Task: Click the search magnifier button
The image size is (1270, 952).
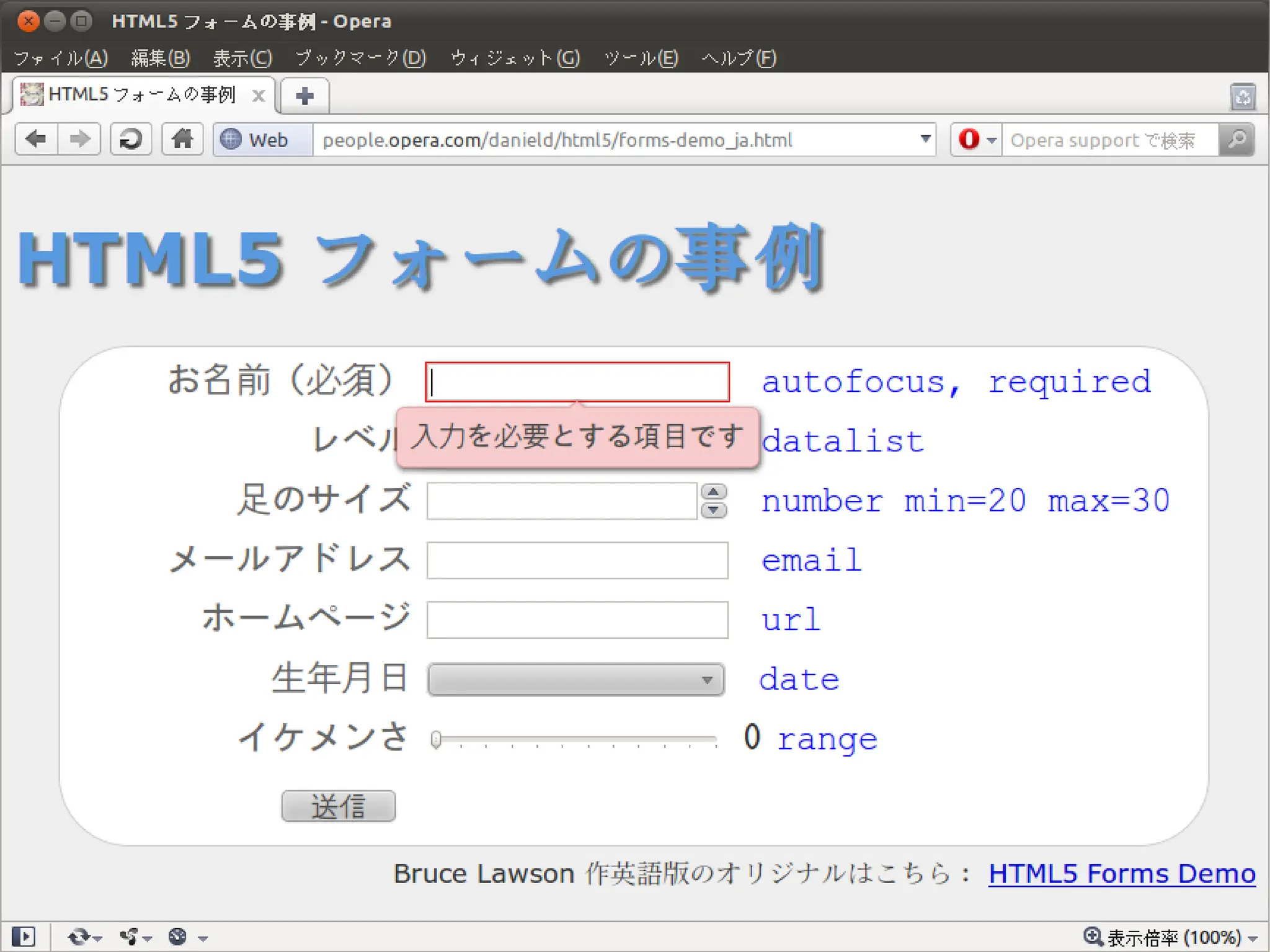Action: click(x=1237, y=140)
